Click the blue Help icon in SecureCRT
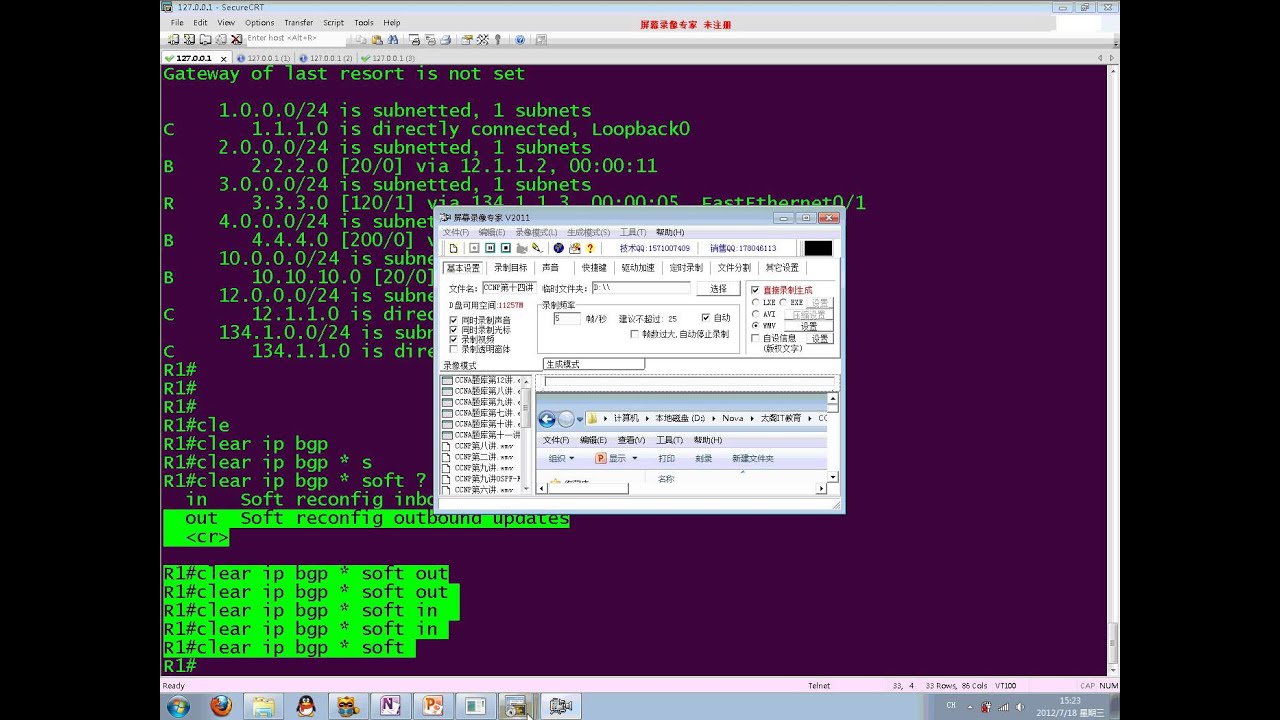Viewport: 1280px width, 720px height. tap(520, 39)
